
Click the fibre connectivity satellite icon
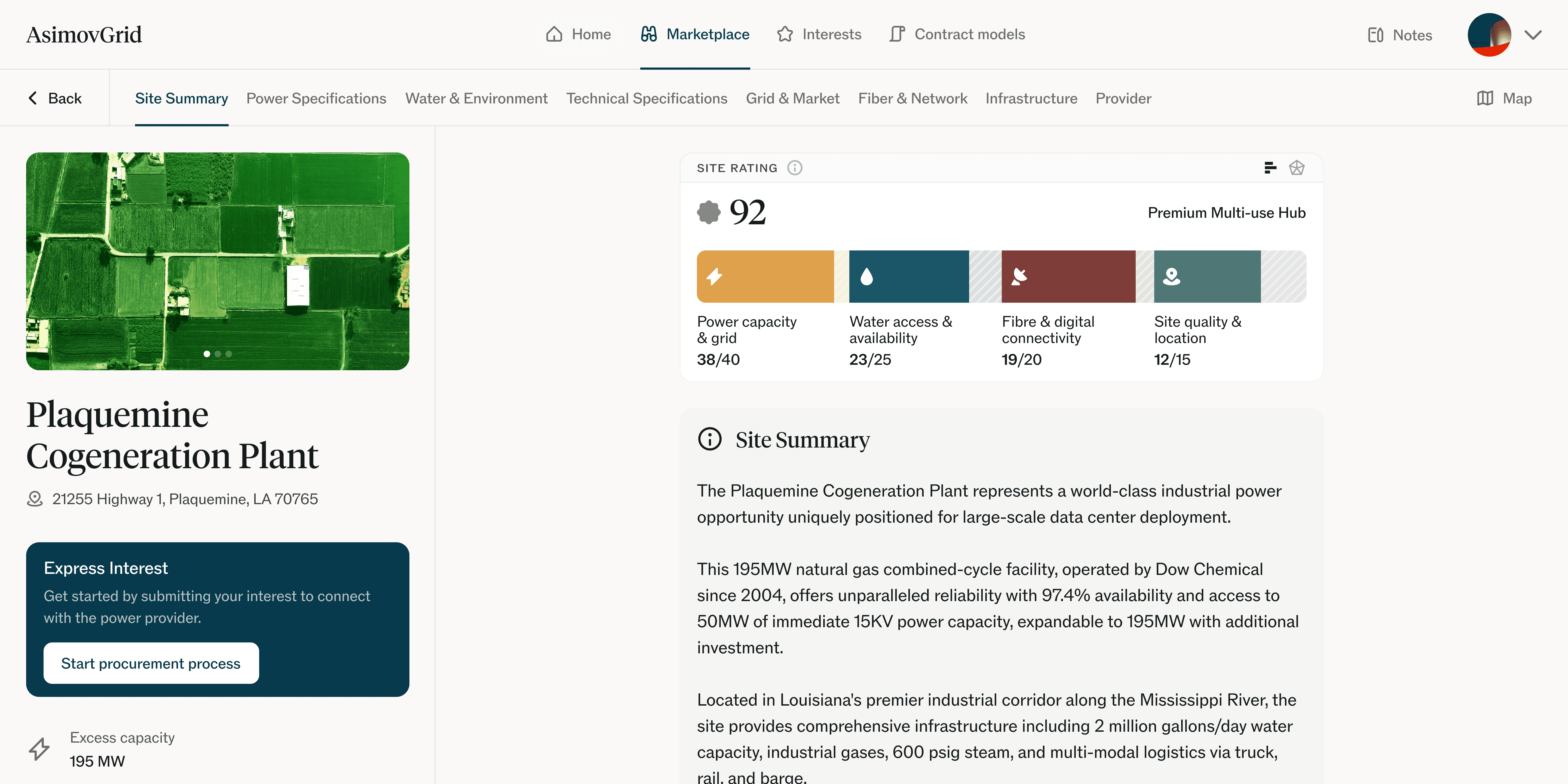(1019, 276)
